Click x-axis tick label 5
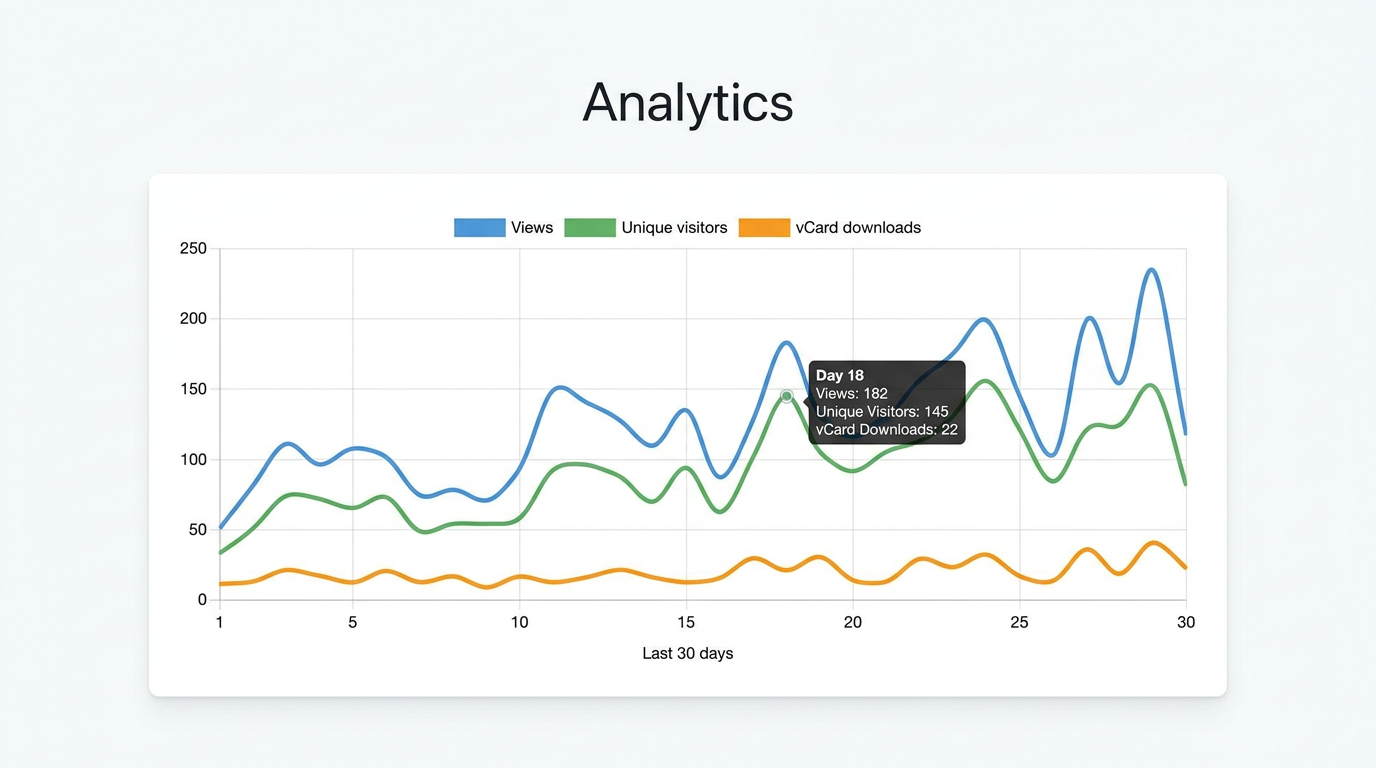Screen dimensions: 1376x768 tap(353, 622)
